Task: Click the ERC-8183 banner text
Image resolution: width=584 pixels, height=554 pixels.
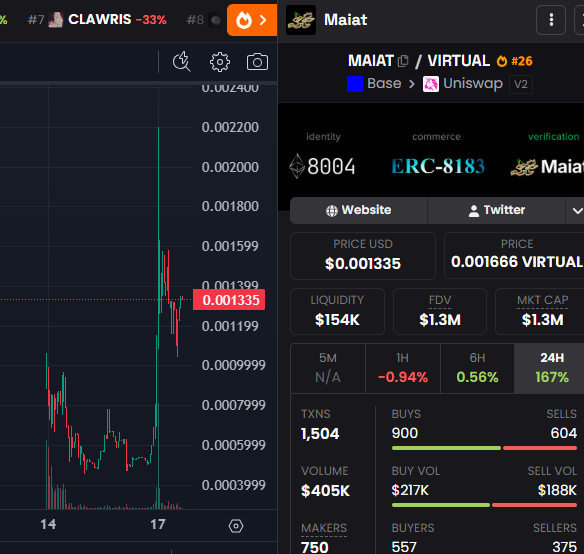Action: [x=438, y=166]
